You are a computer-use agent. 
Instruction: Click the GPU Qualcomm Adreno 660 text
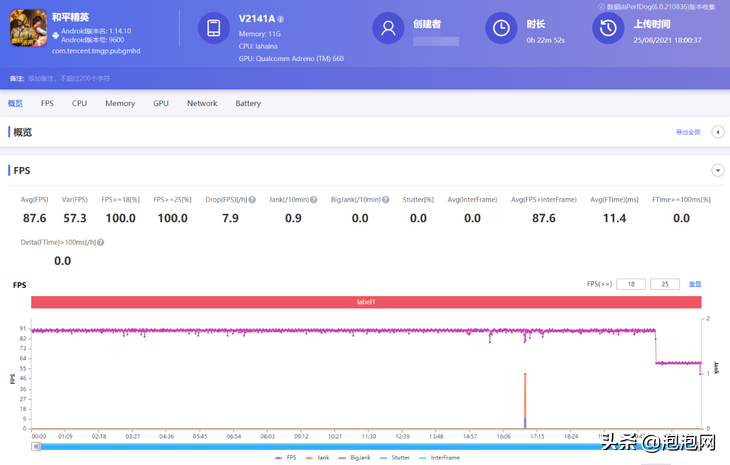click(291, 59)
